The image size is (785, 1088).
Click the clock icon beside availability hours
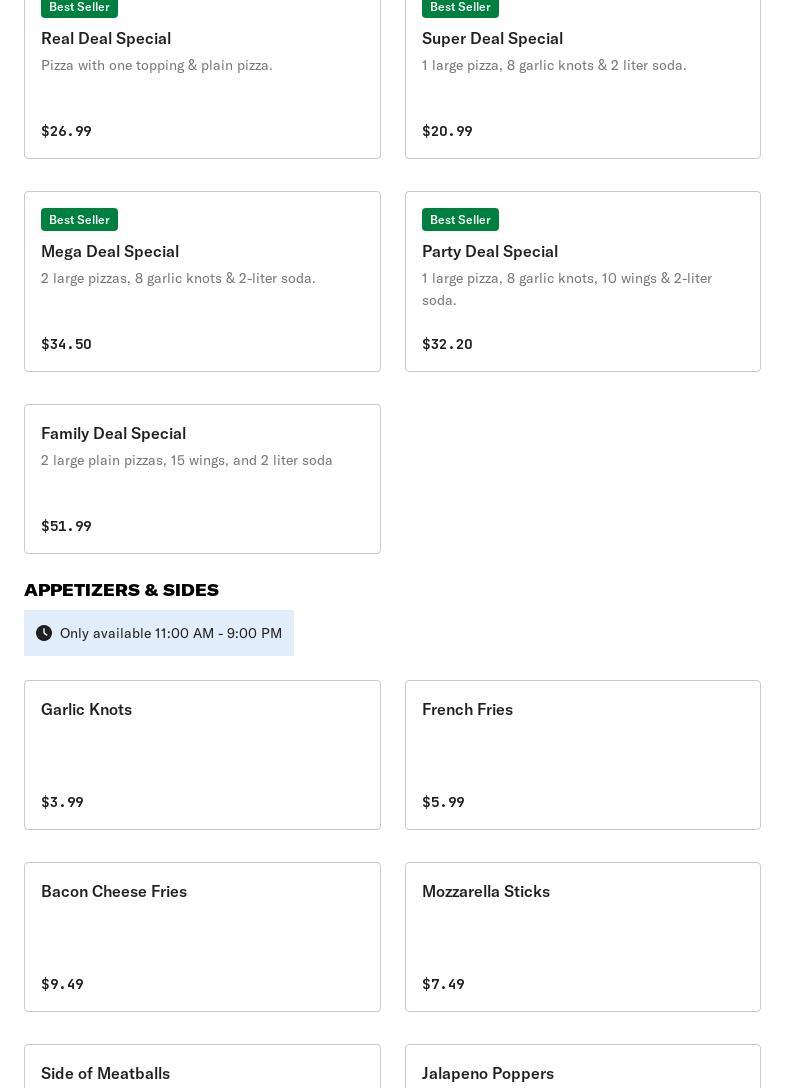44,633
